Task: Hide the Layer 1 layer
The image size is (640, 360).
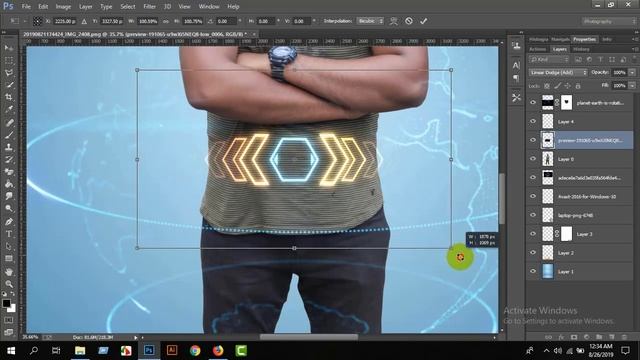Action: (533, 271)
